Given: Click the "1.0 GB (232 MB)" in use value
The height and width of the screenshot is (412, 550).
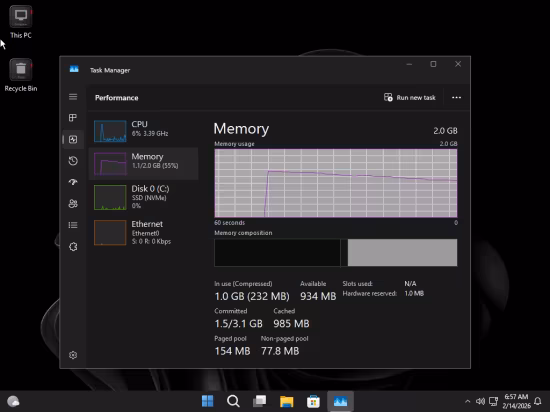Looking at the screenshot, I should (x=252, y=296).
